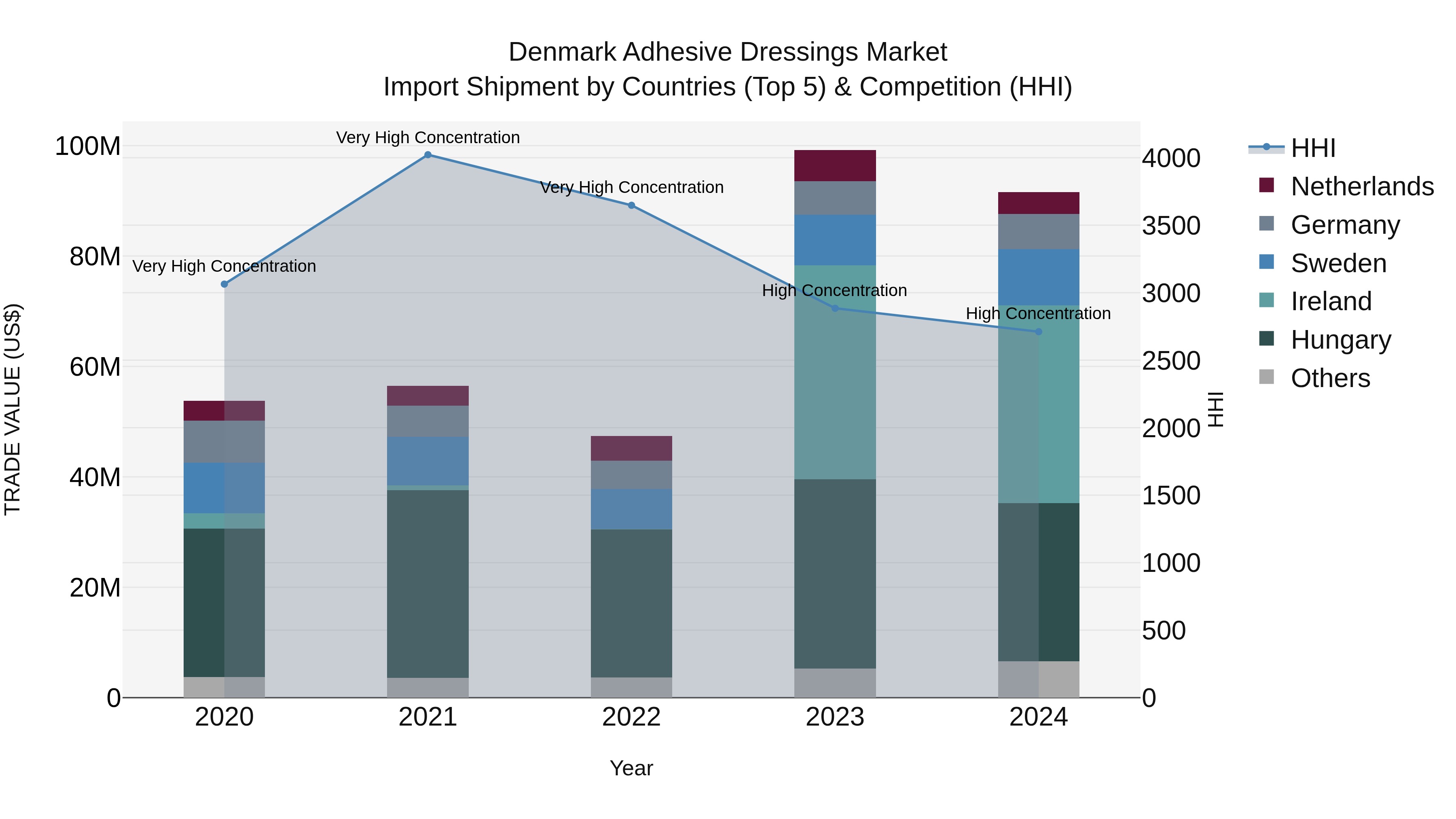
Task: Click the 2022 x-axis label
Action: pyautogui.click(x=631, y=717)
